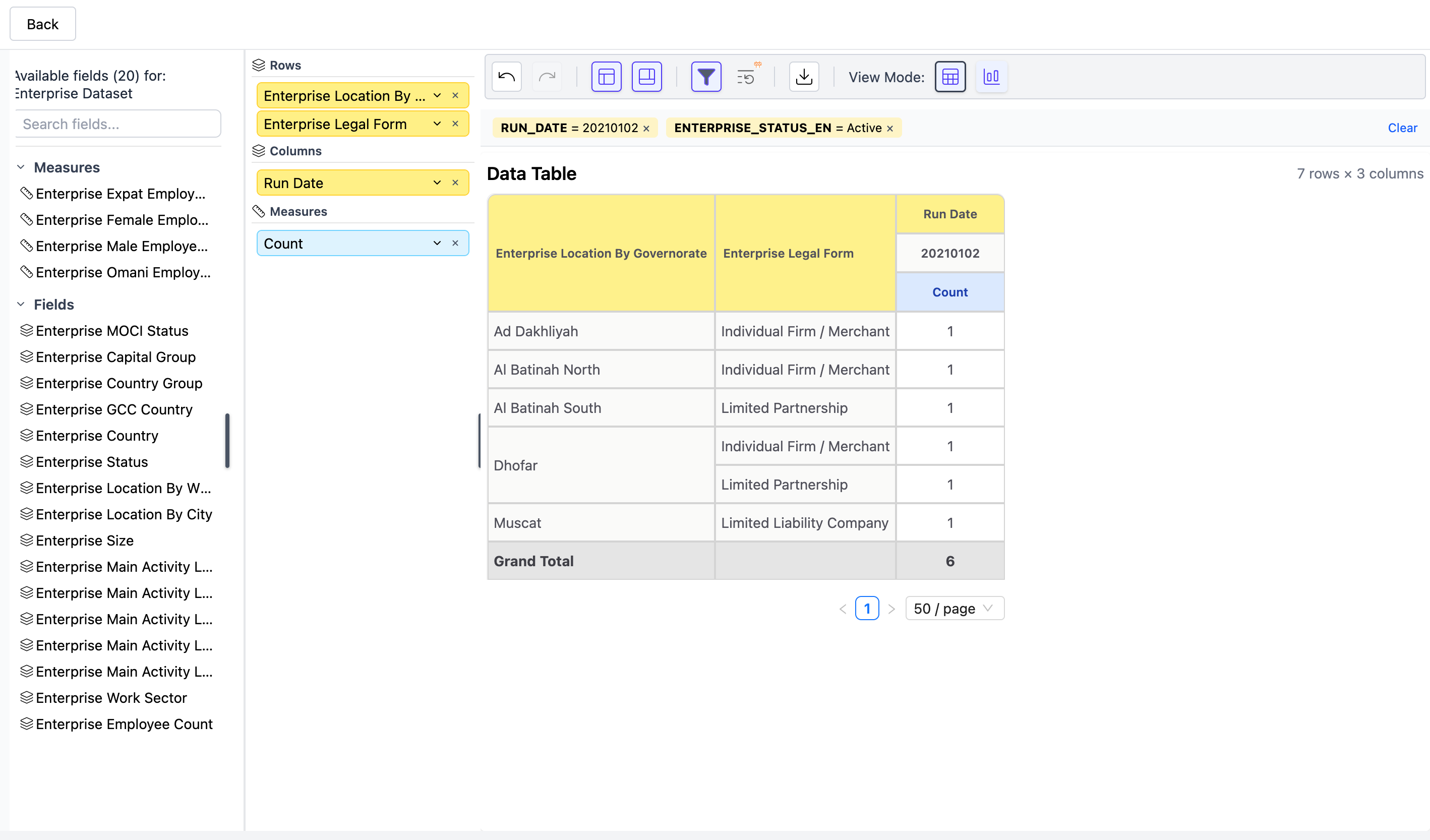
Task: Collapse the Measures section
Action: point(21,167)
